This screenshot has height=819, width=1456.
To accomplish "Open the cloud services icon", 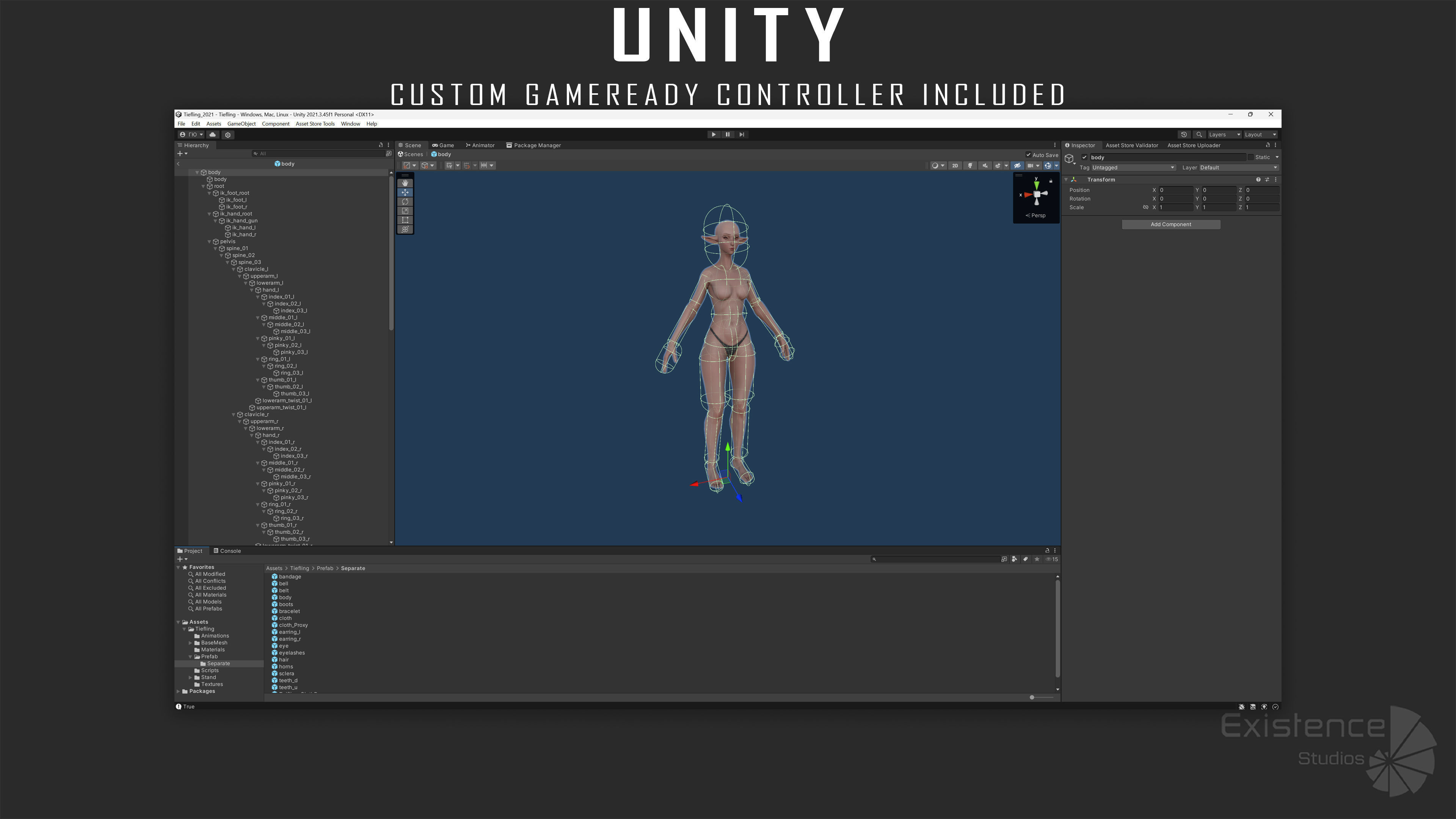I will [212, 135].
